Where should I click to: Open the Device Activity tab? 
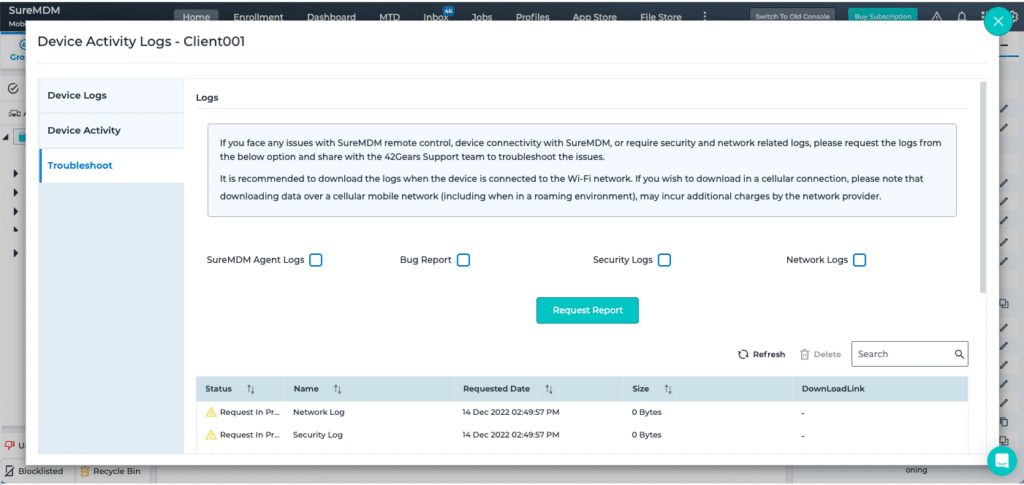(x=112, y=131)
